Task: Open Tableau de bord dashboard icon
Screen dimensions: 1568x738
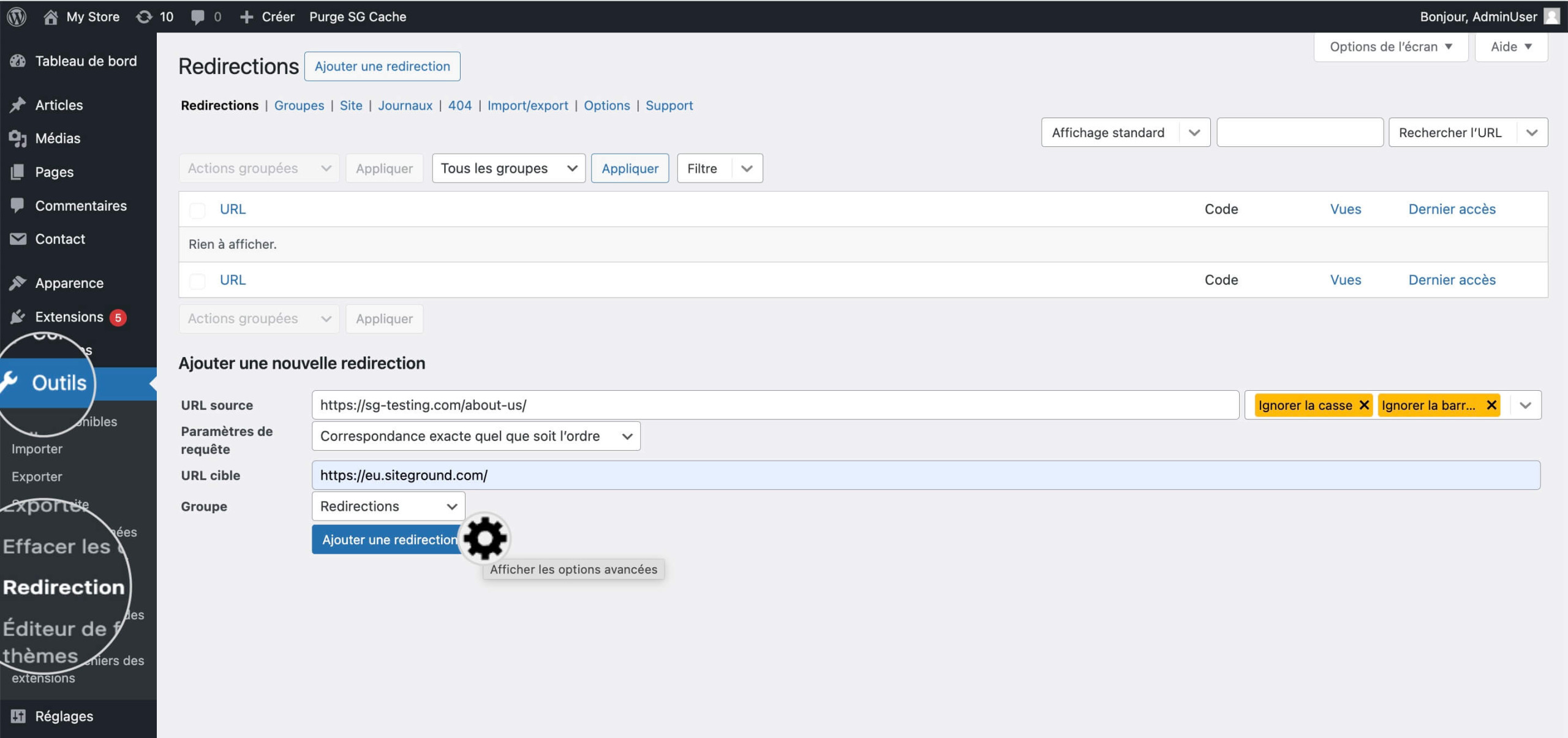Action: tap(18, 61)
